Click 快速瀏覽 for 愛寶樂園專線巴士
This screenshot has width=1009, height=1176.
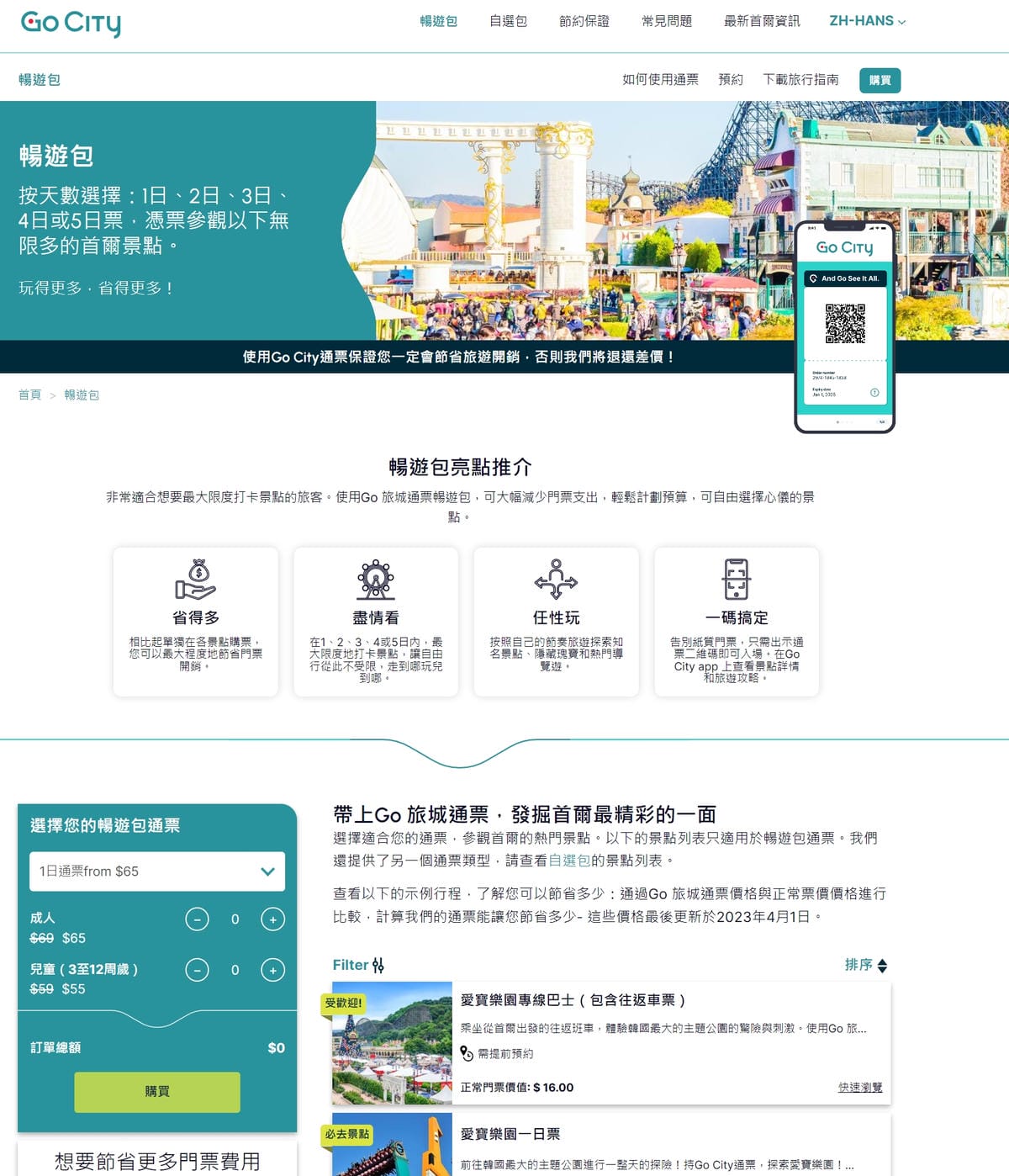860,1087
